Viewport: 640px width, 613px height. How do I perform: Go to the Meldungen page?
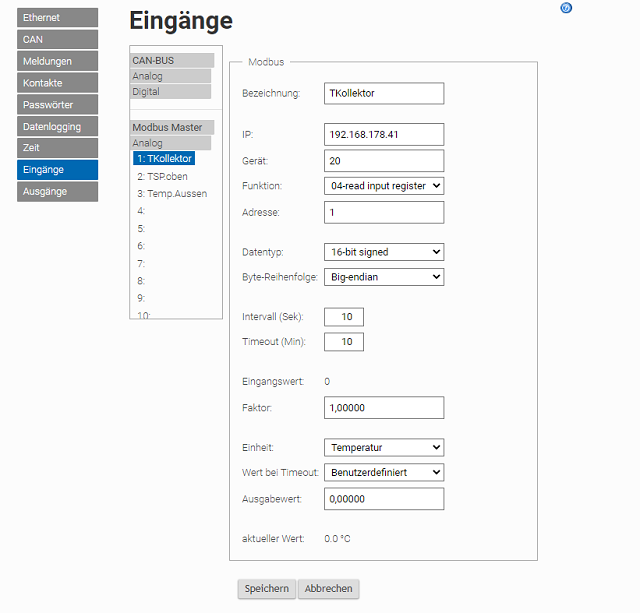click(x=57, y=61)
